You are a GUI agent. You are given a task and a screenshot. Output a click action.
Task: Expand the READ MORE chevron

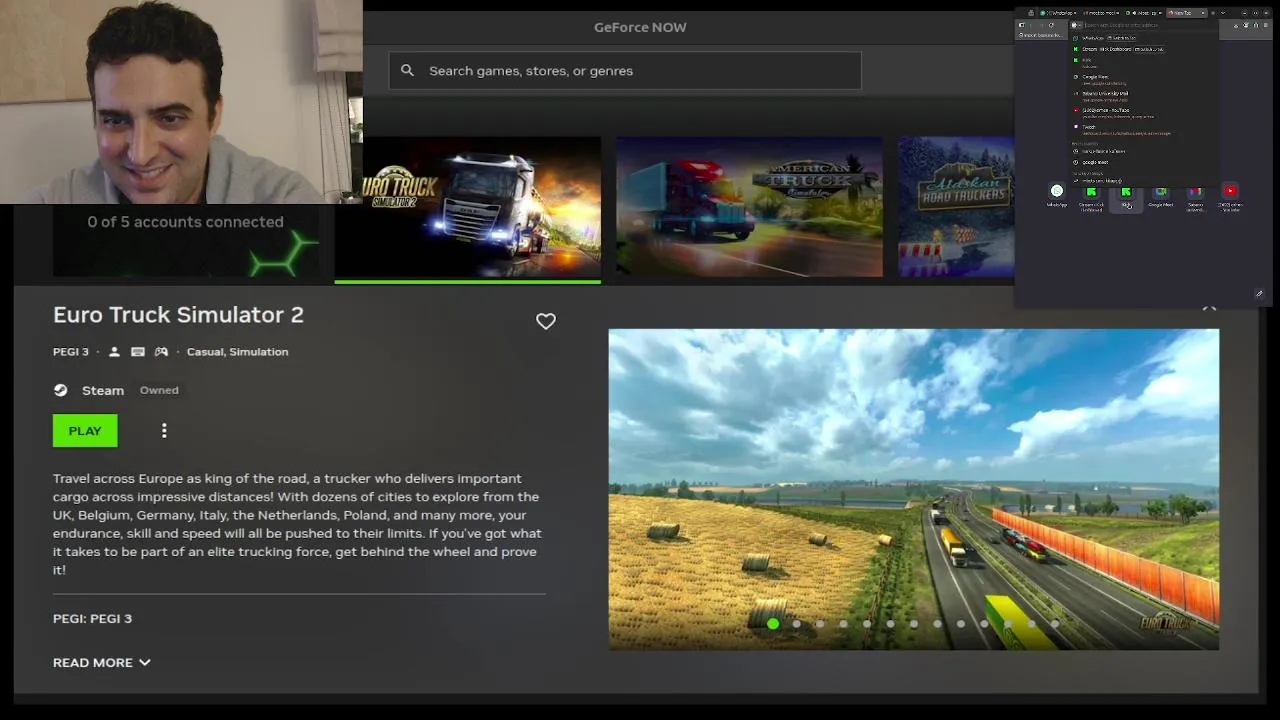click(145, 662)
